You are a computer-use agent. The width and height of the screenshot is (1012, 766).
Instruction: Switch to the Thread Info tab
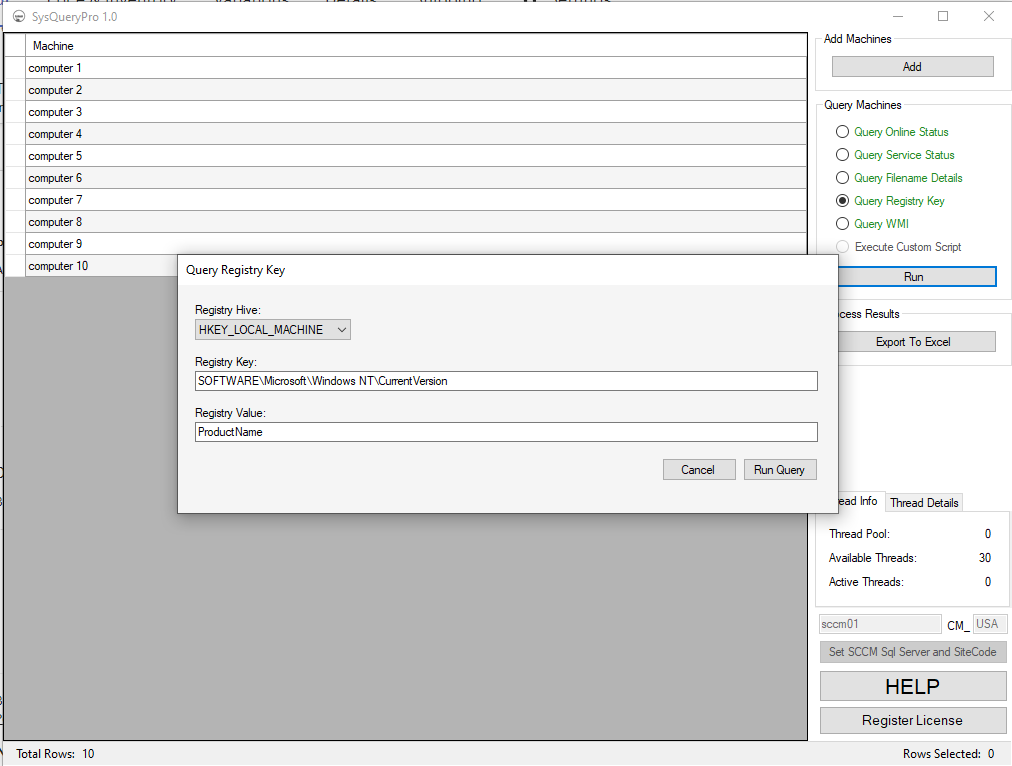[x=855, y=501]
